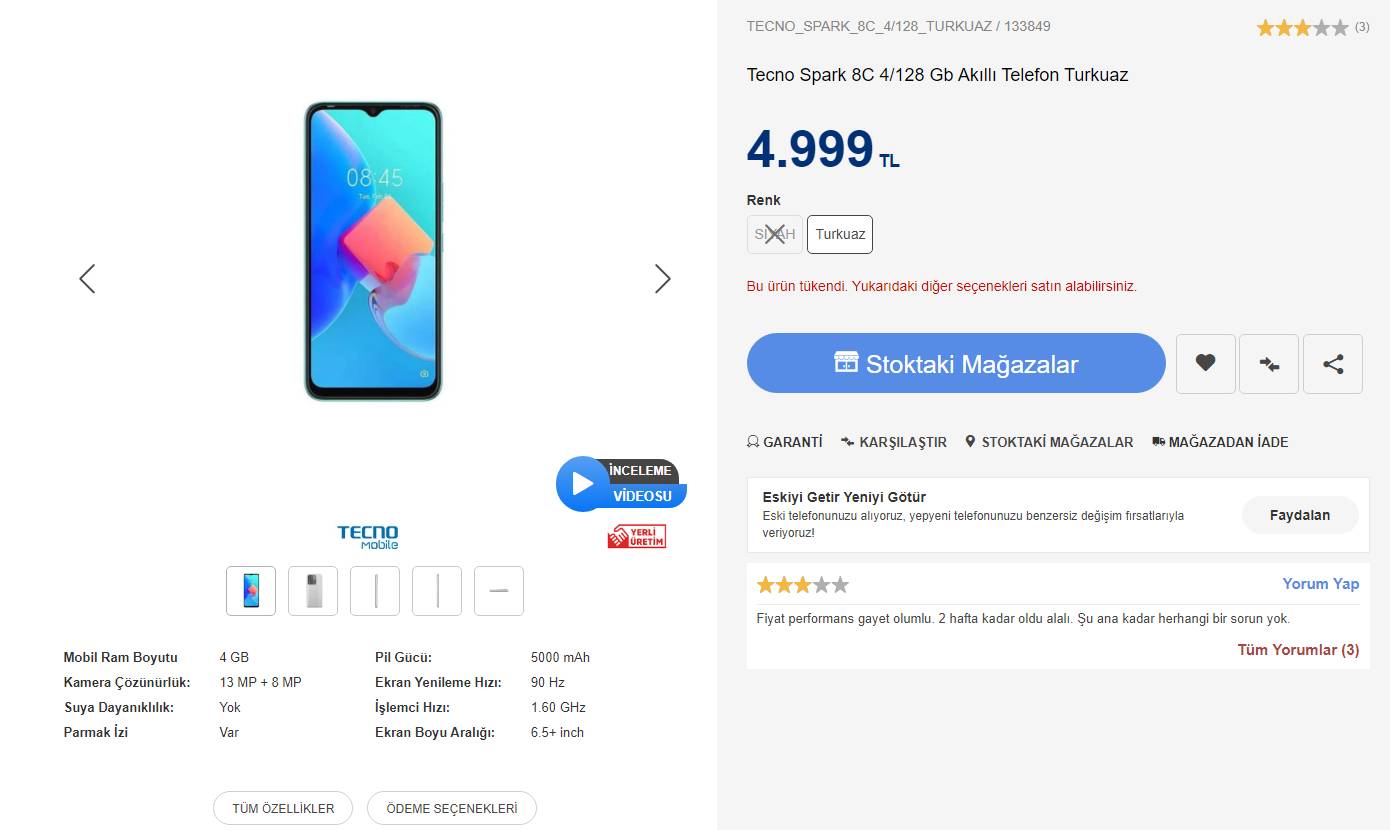This screenshot has height=830, width=1390.
Task: Click the Karşılaştır link below button
Action: 894,442
